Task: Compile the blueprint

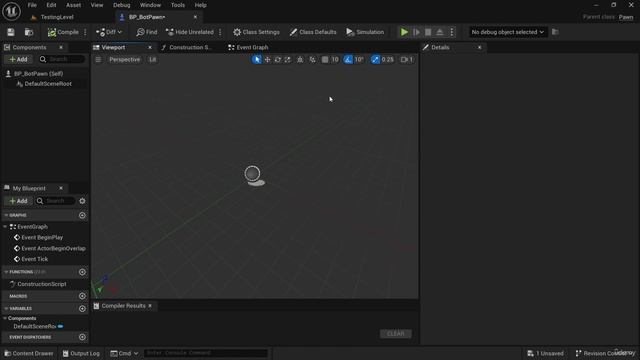Action: pyautogui.click(x=63, y=32)
